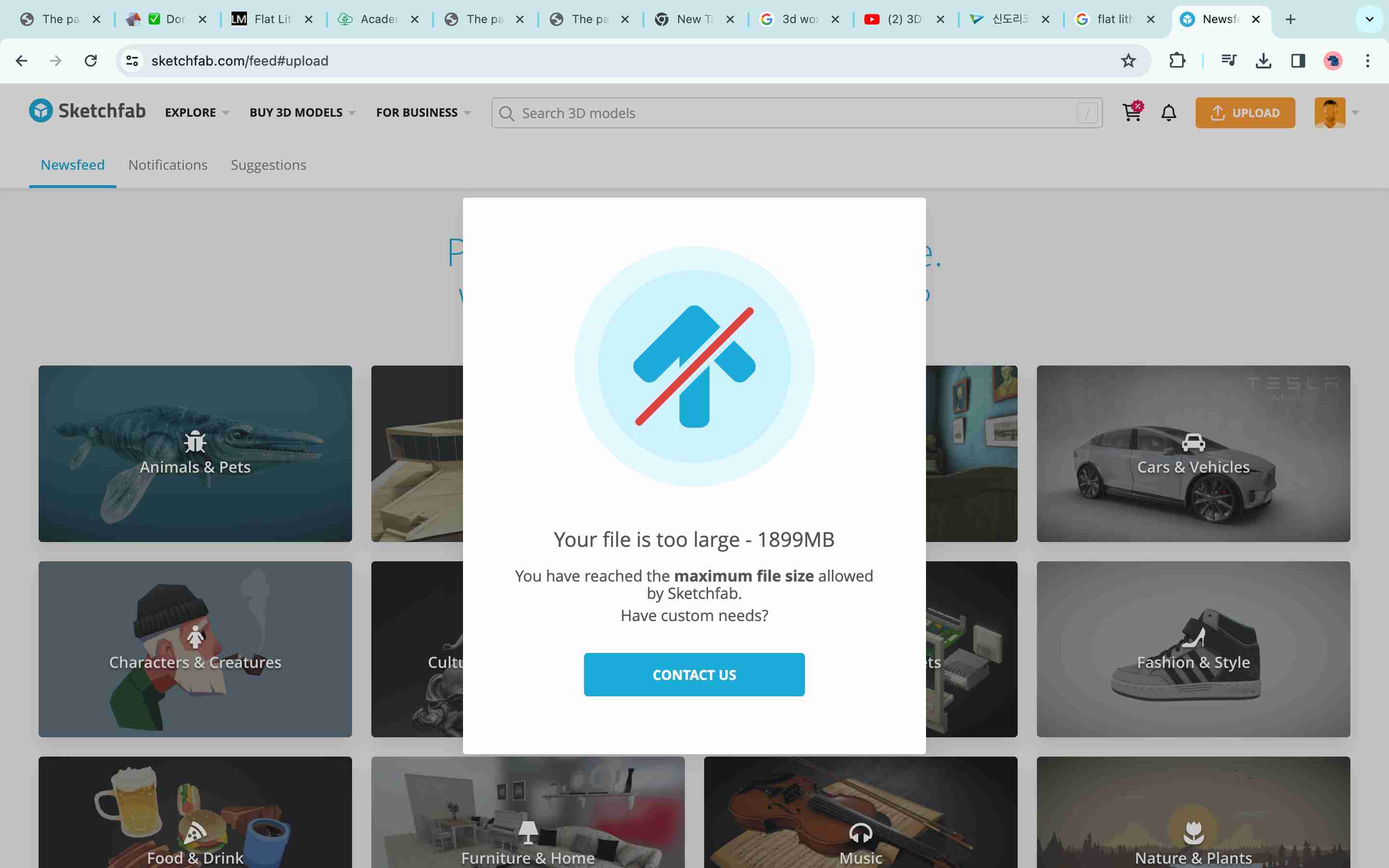This screenshot has height=868, width=1389.
Task: Switch to the Newsfeed tab
Action: [72, 165]
